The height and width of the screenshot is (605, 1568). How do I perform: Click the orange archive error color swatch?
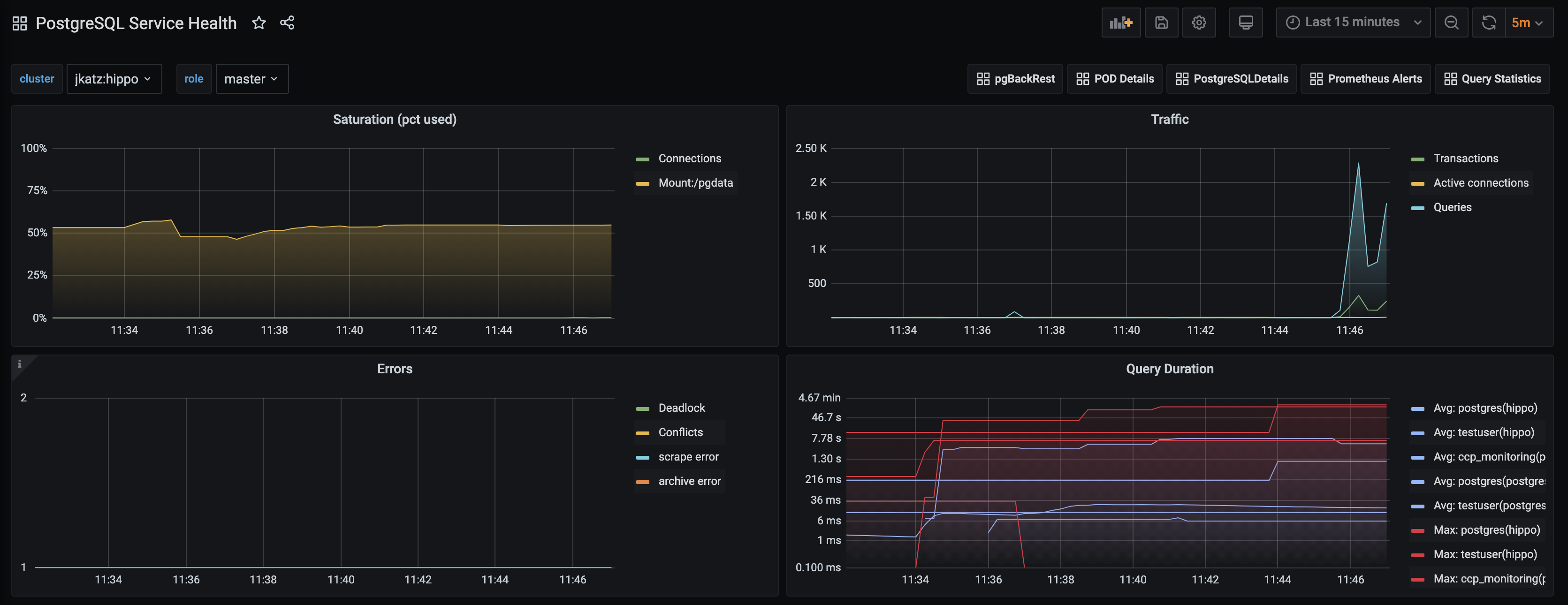pyautogui.click(x=642, y=482)
